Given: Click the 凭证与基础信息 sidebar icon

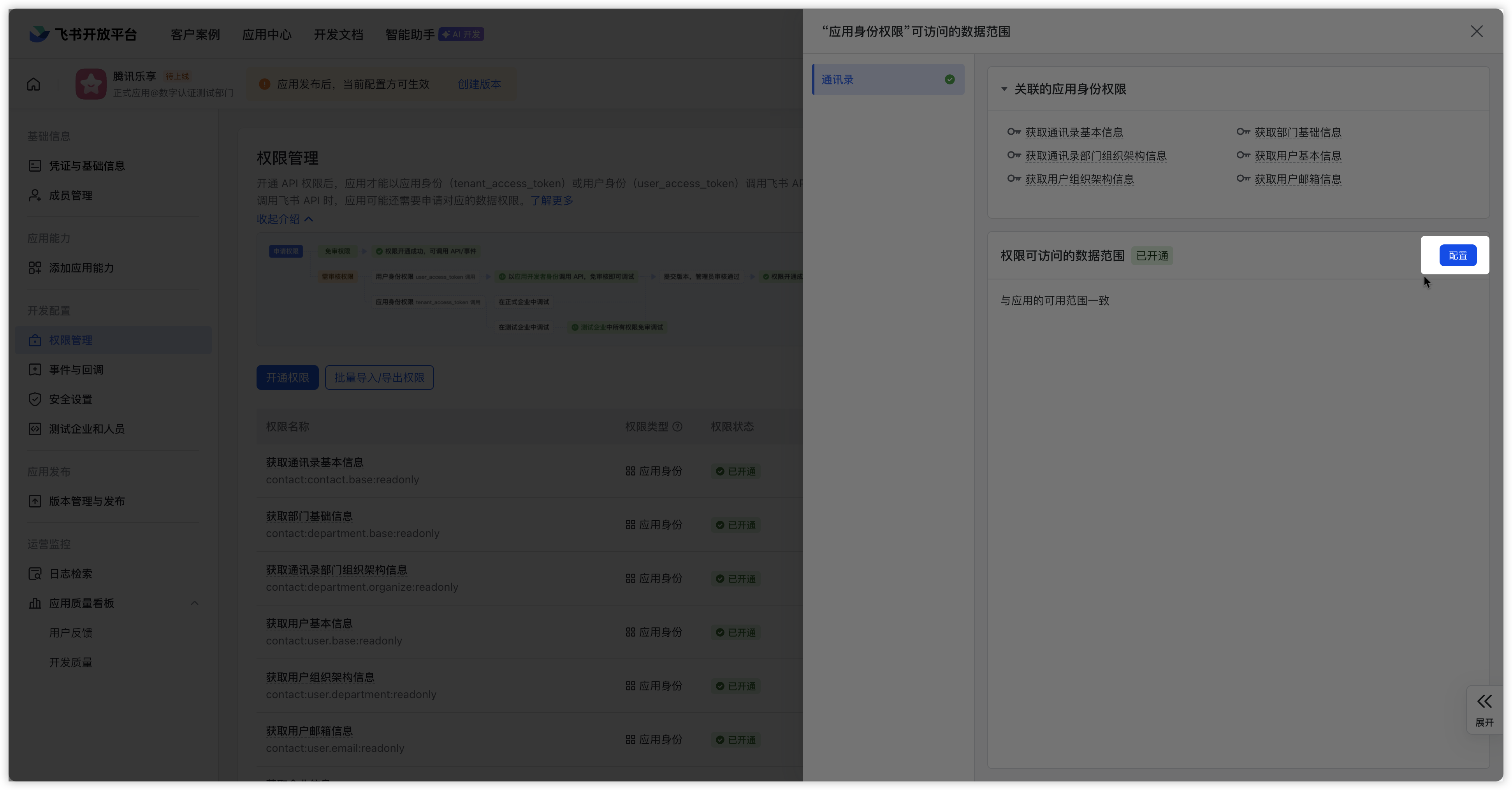Looking at the screenshot, I should pyautogui.click(x=35, y=165).
